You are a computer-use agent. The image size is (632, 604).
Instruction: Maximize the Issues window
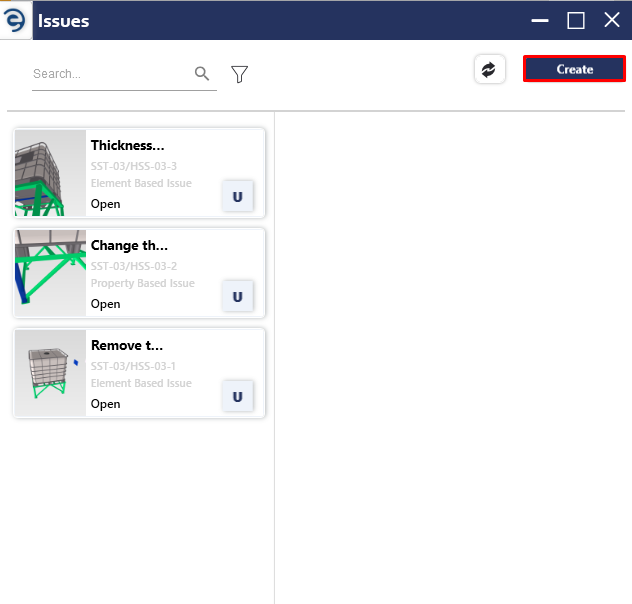tap(576, 20)
